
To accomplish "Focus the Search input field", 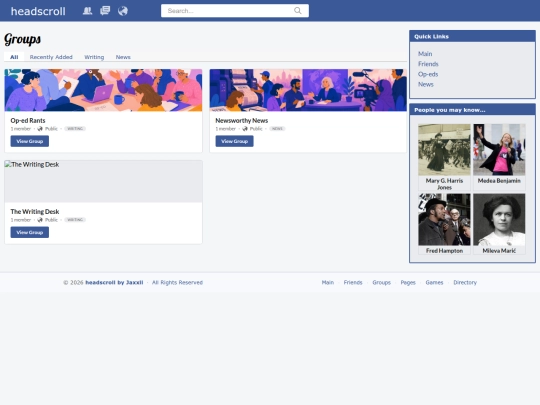I will coord(235,11).
